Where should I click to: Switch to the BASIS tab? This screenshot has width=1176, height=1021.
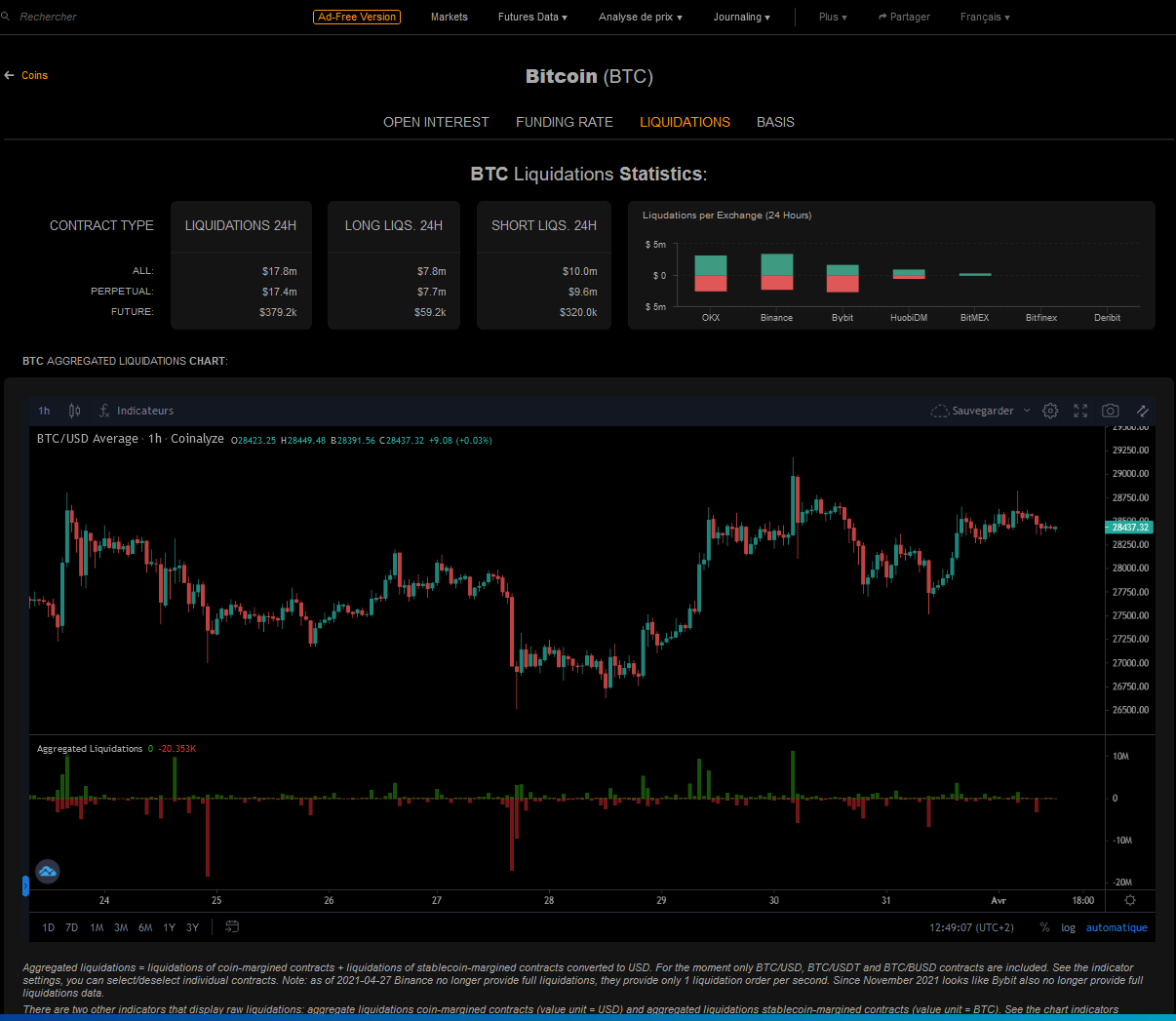click(x=775, y=122)
